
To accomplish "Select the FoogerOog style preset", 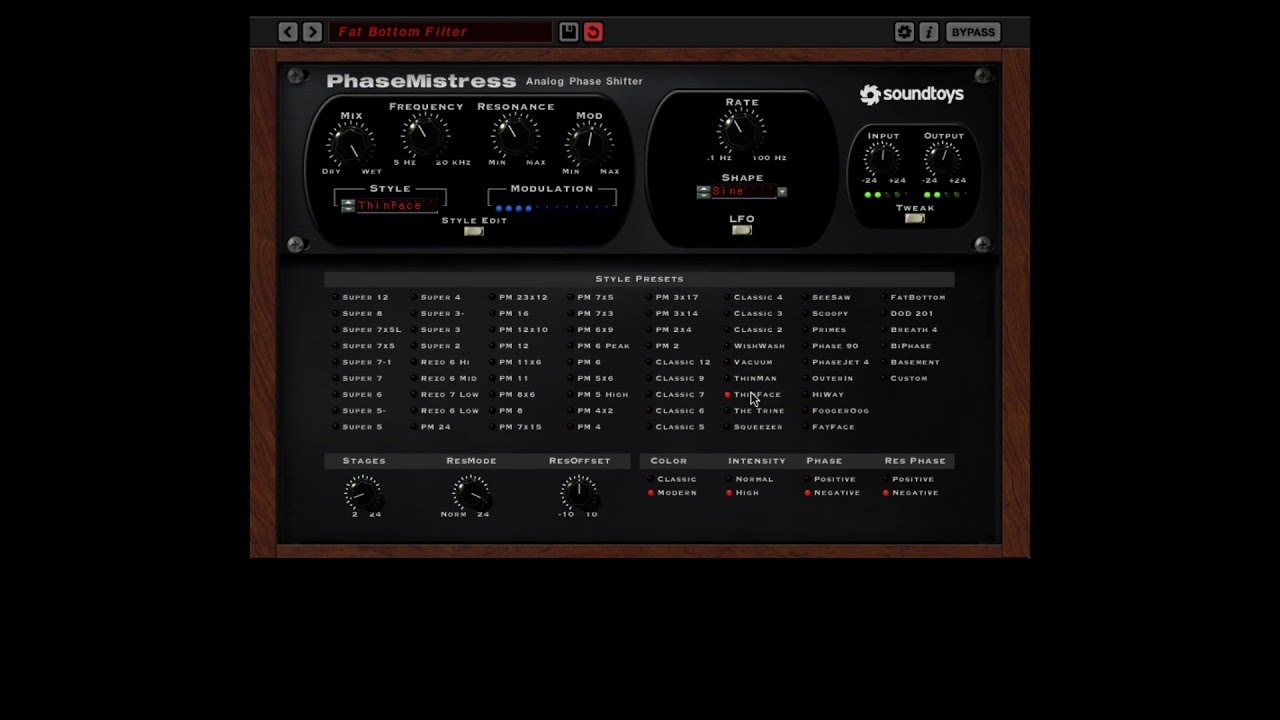I will click(836, 410).
